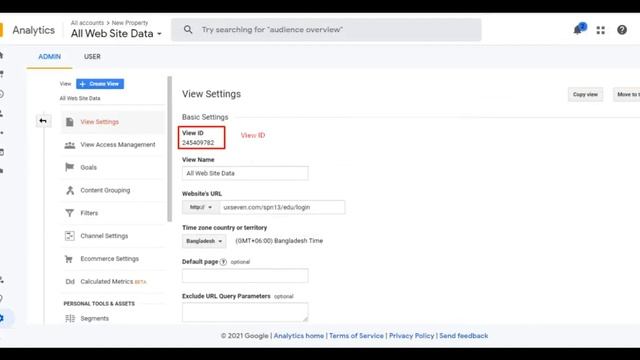The height and width of the screenshot is (360, 640).
Task: Open Admin gear in left sidebar
Action: click(x=2, y=318)
